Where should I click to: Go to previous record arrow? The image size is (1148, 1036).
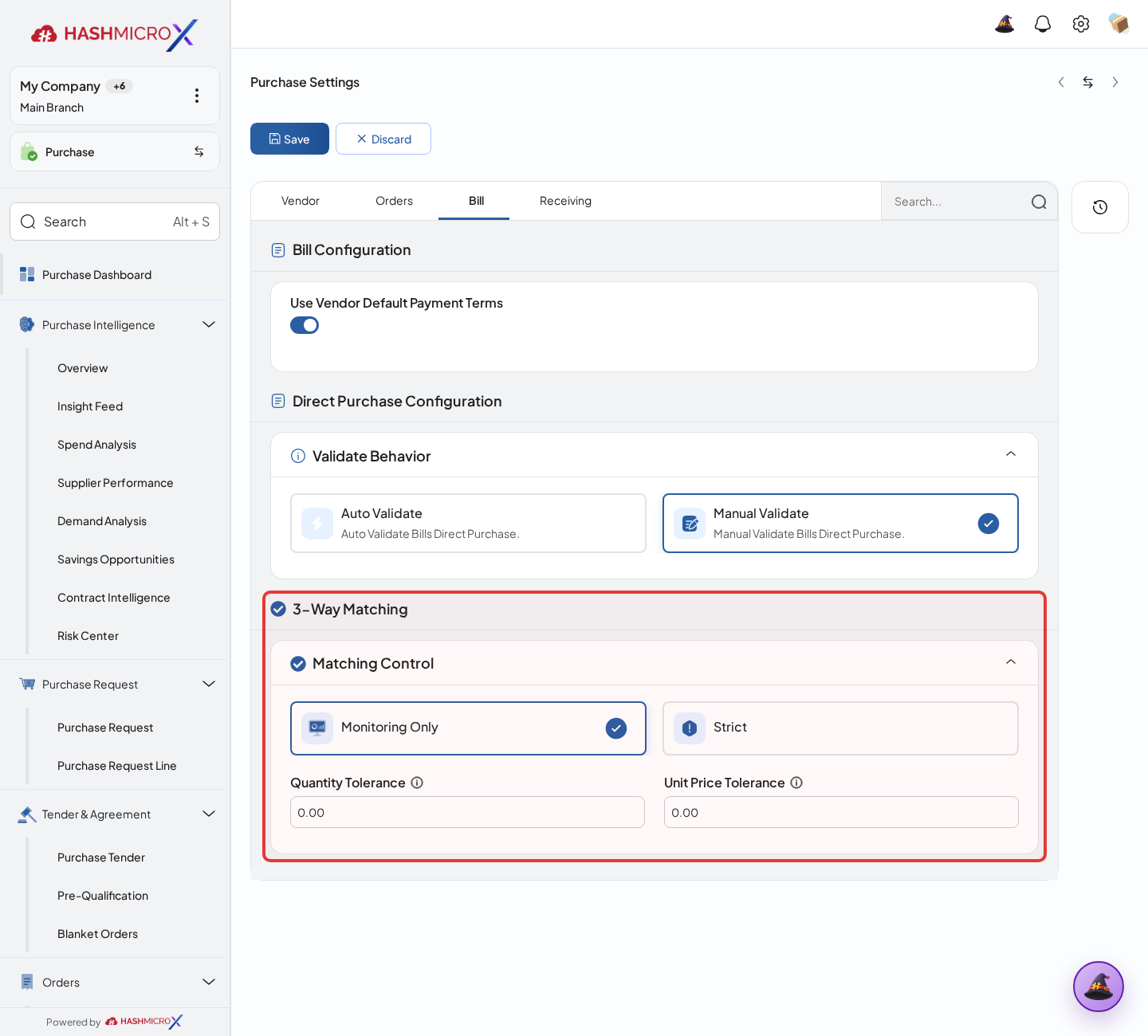point(1061,82)
